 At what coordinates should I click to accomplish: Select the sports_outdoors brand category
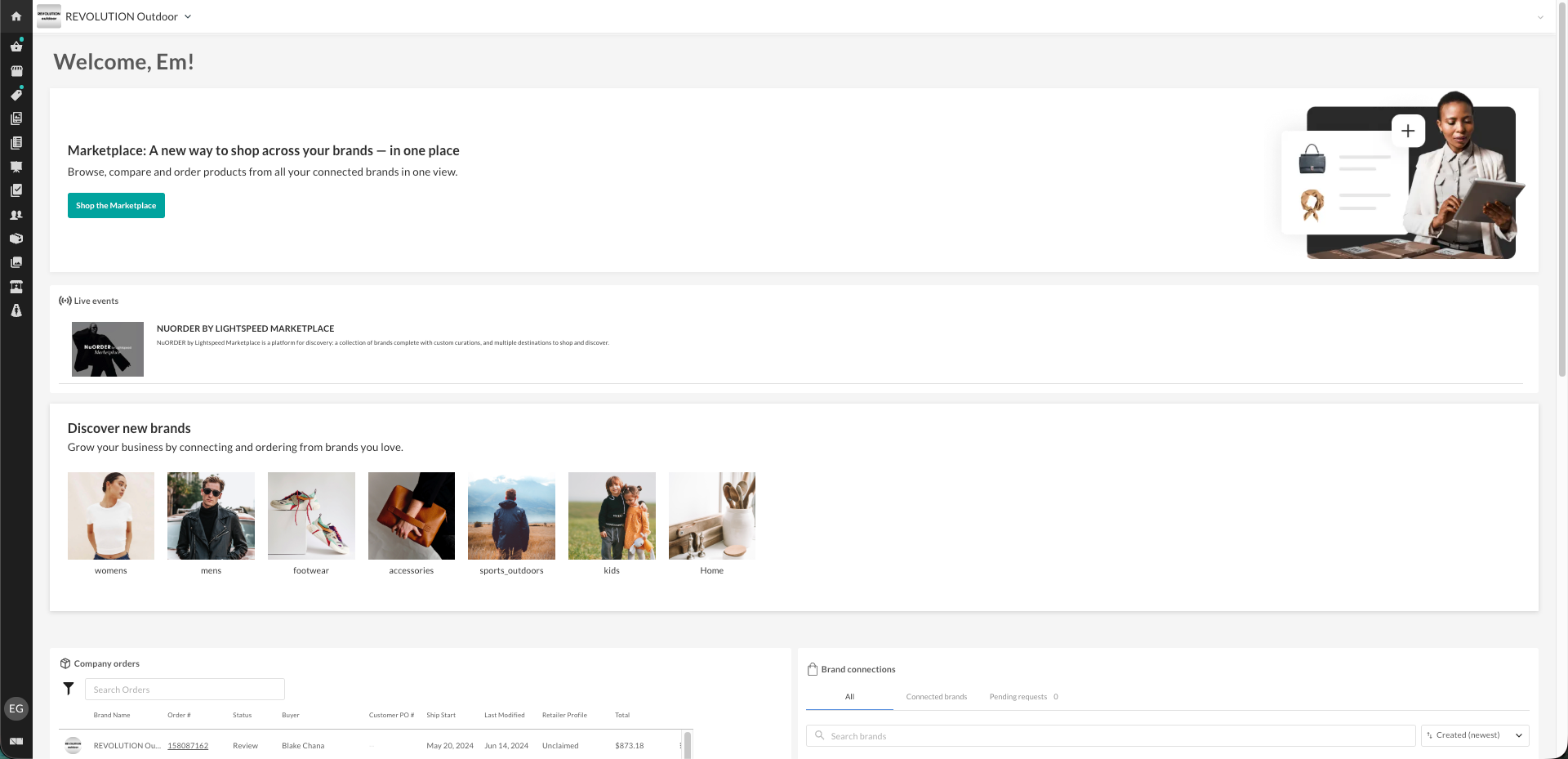tap(511, 523)
